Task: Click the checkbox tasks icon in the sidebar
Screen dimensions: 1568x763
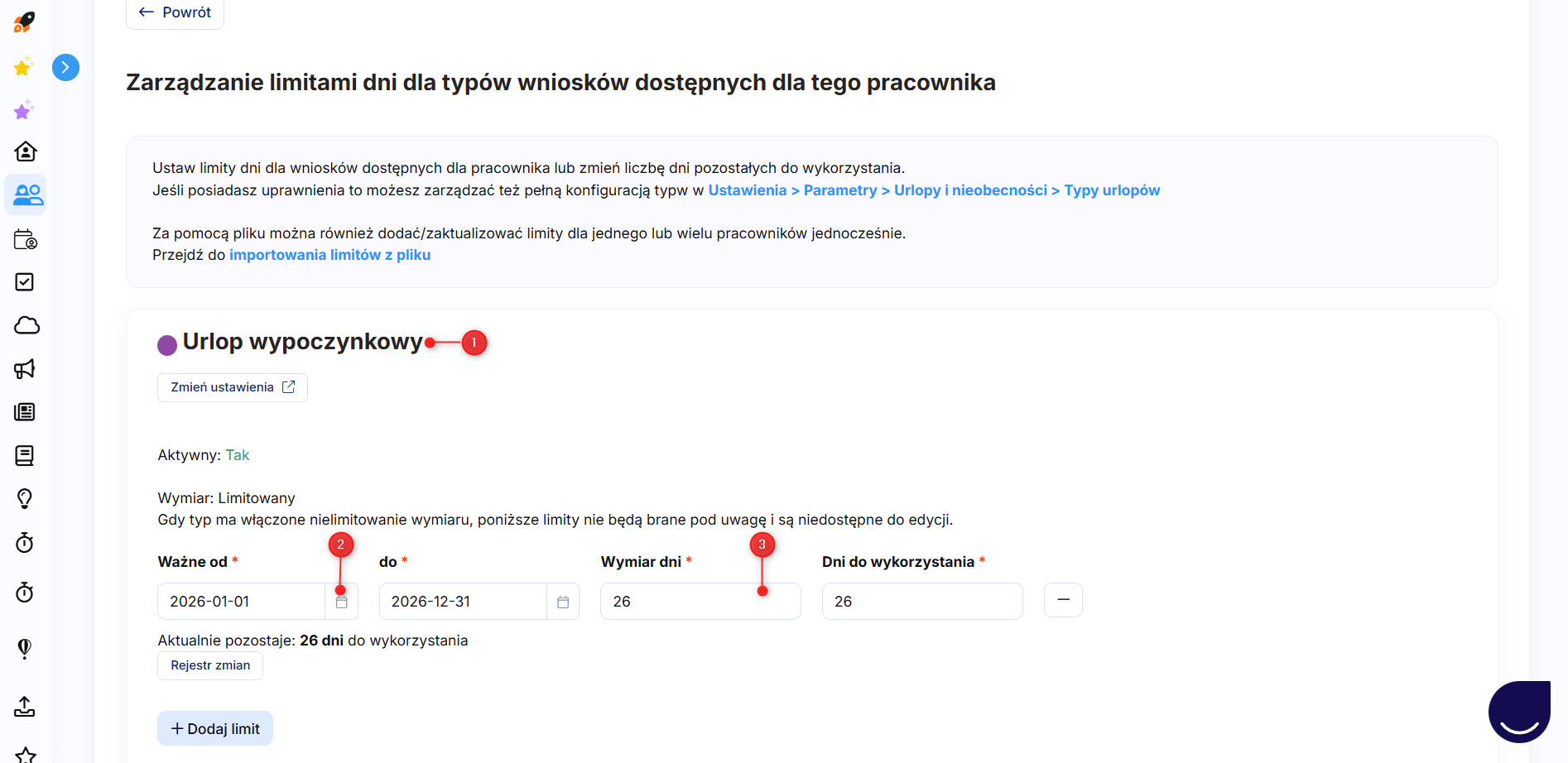Action: tap(25, 282)
